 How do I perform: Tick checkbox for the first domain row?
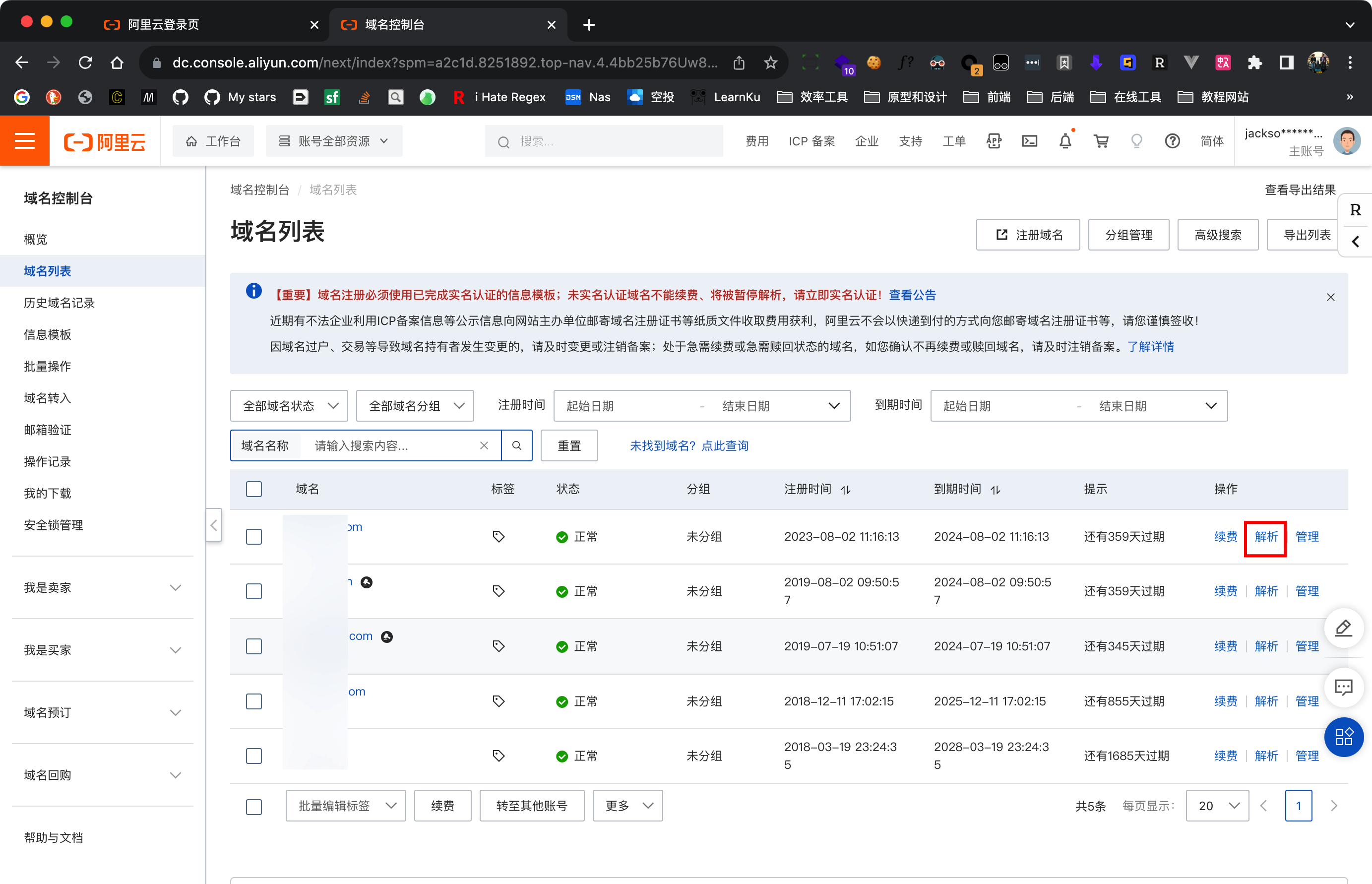click(x=253, y=537)
